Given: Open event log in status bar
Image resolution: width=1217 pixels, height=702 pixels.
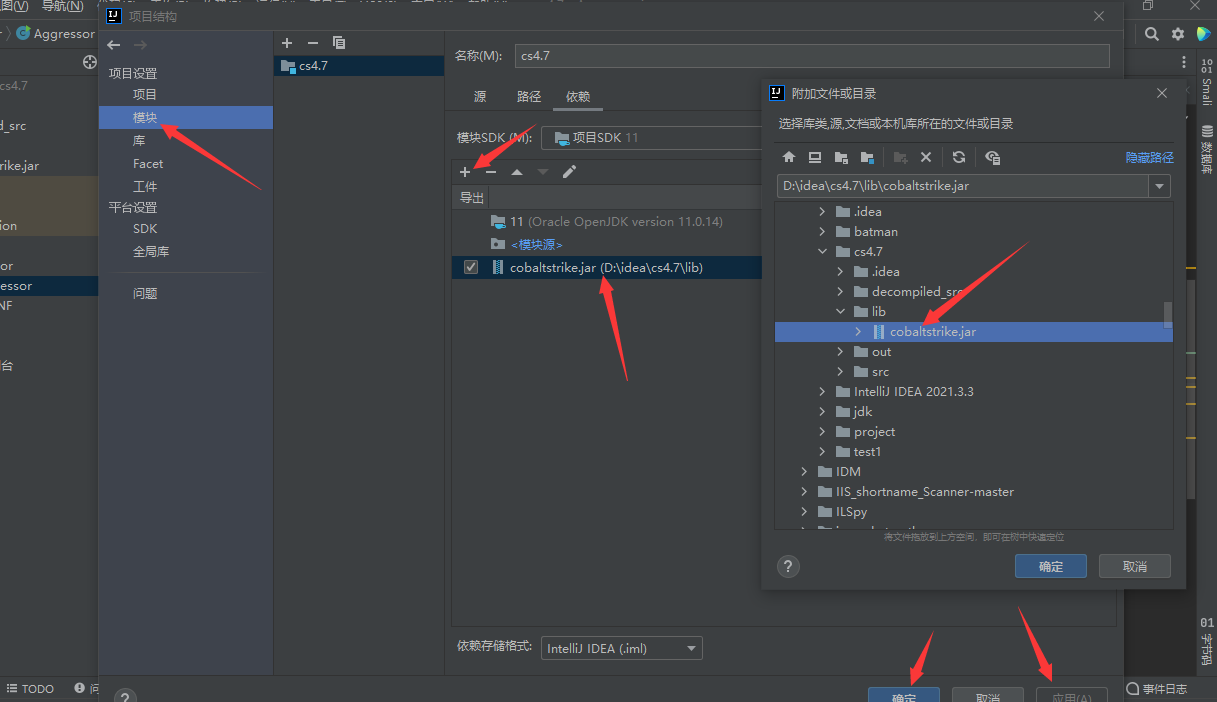Looking at the screenshot, I should [x=1157, y=689].
